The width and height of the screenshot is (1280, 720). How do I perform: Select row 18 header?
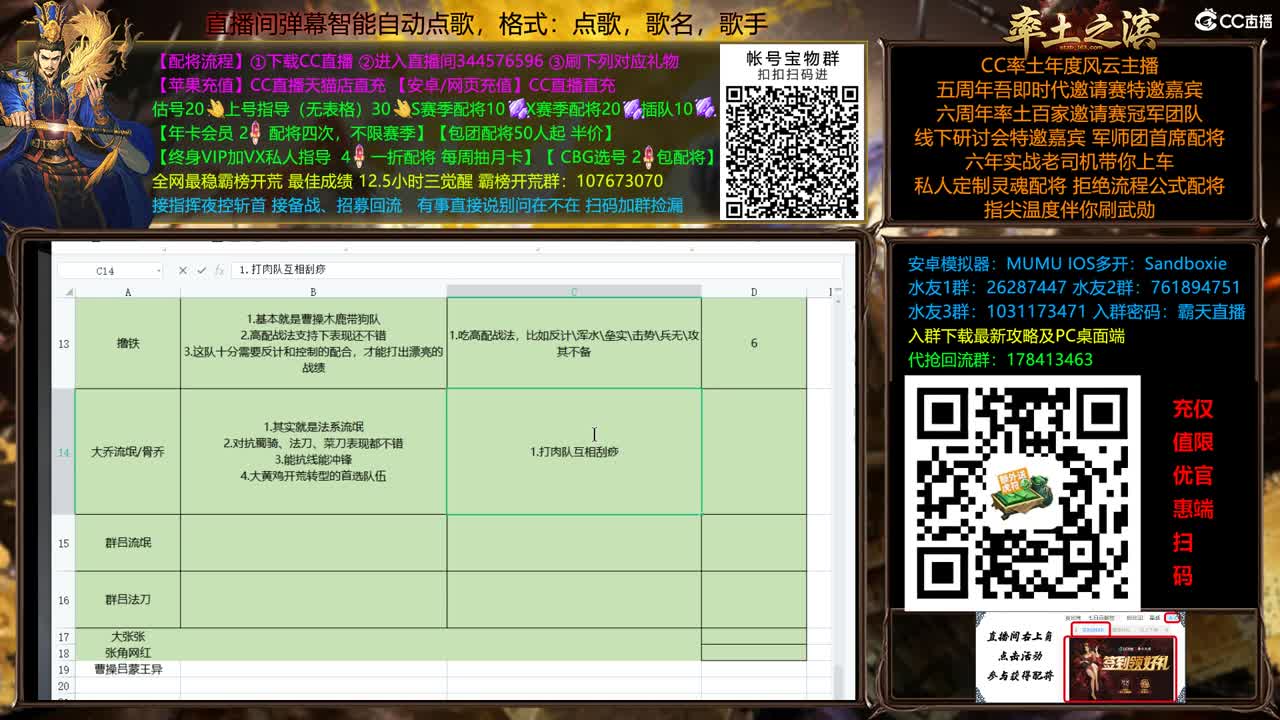64,653
